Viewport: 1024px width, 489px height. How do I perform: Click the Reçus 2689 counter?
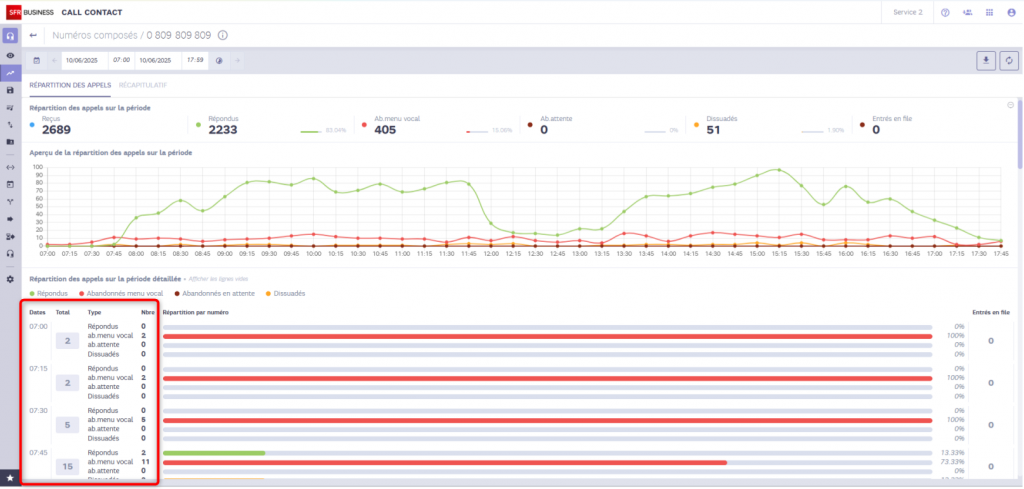tap(56, 125)
